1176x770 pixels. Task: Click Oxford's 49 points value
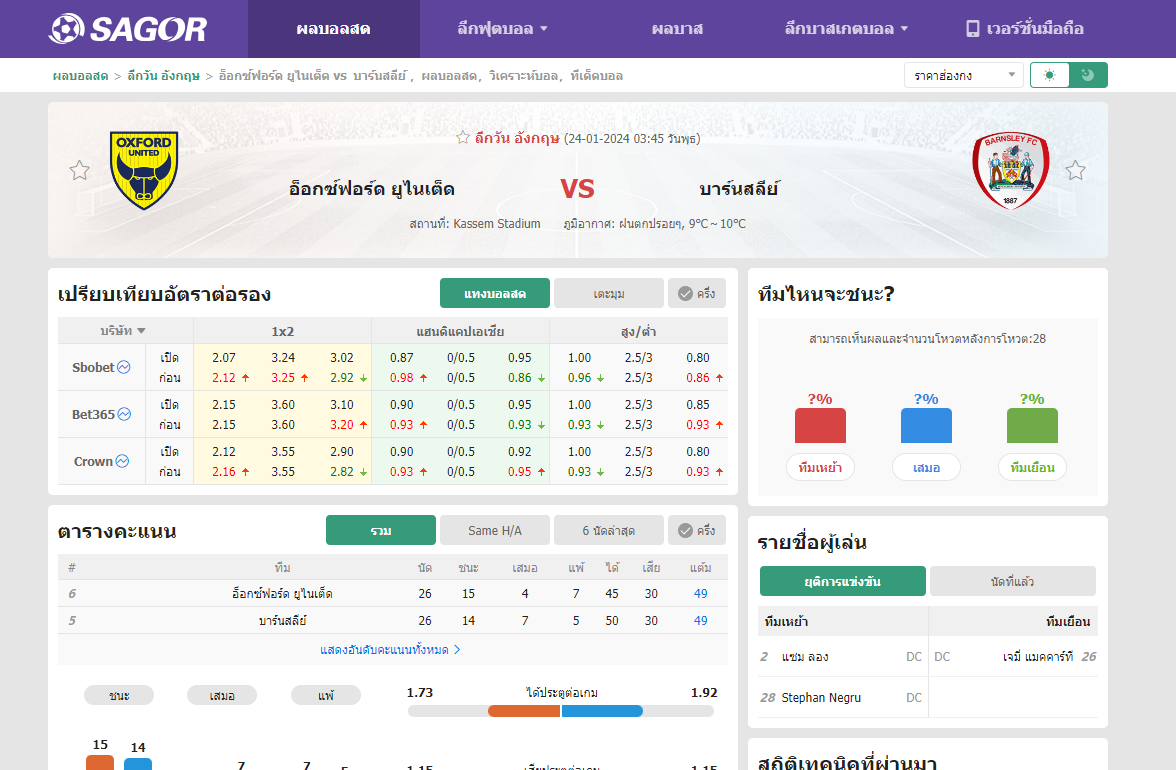(700, 593)
